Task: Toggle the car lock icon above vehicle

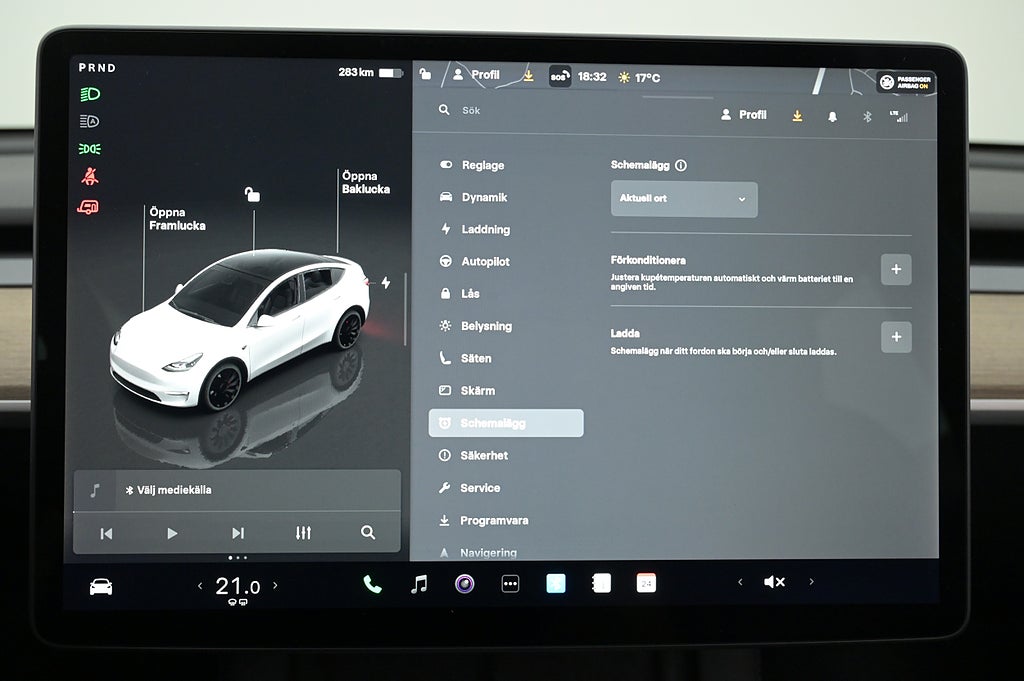Action: click(x=252, y=195)
